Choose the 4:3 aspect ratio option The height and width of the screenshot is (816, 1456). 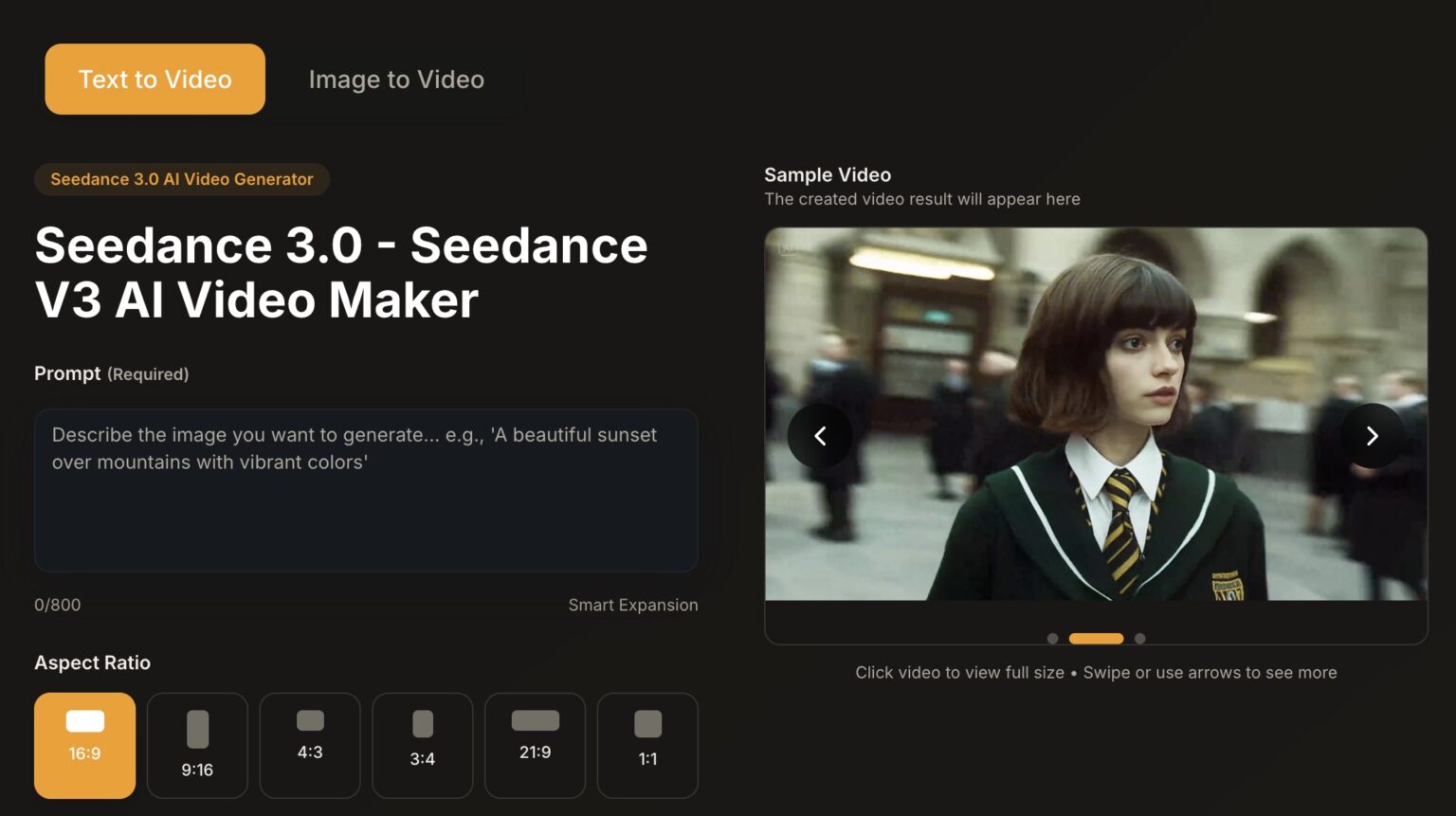310,745
